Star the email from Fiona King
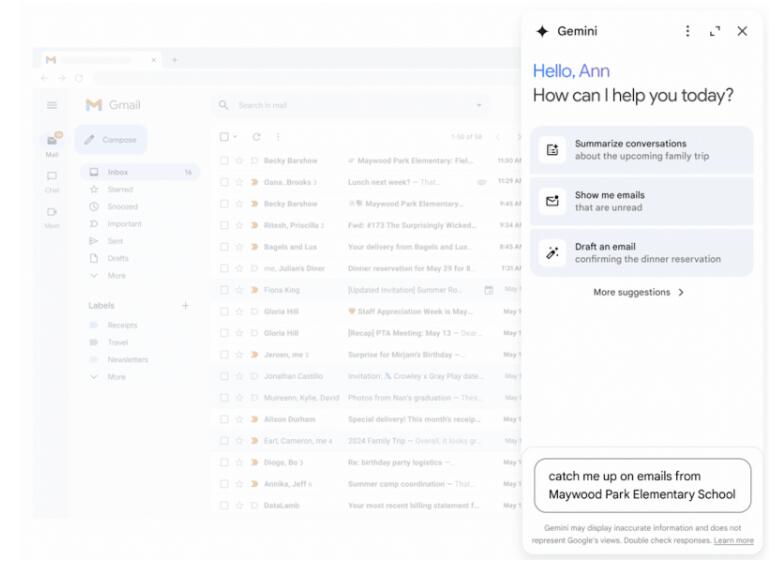The width and height of the screenshot is (782, 570). [x=239, y=290]
